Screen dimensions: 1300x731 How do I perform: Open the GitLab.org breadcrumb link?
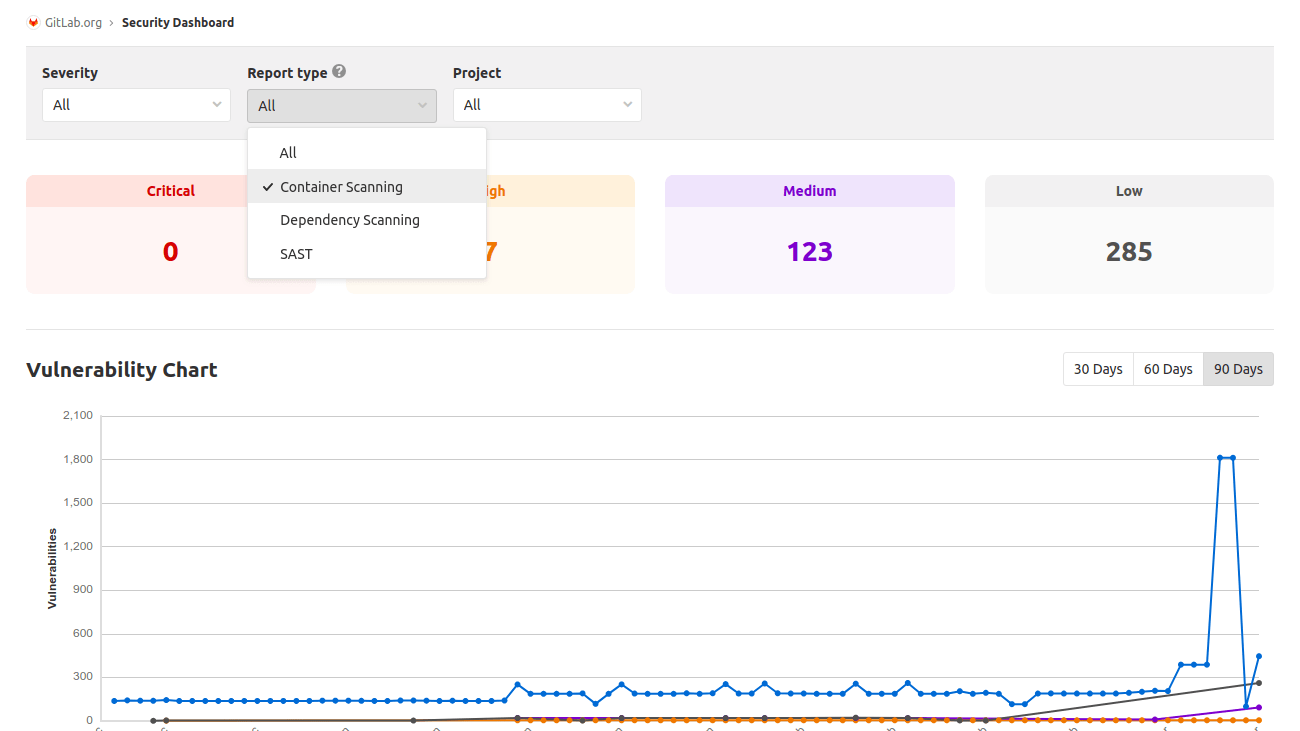point(74,21)
